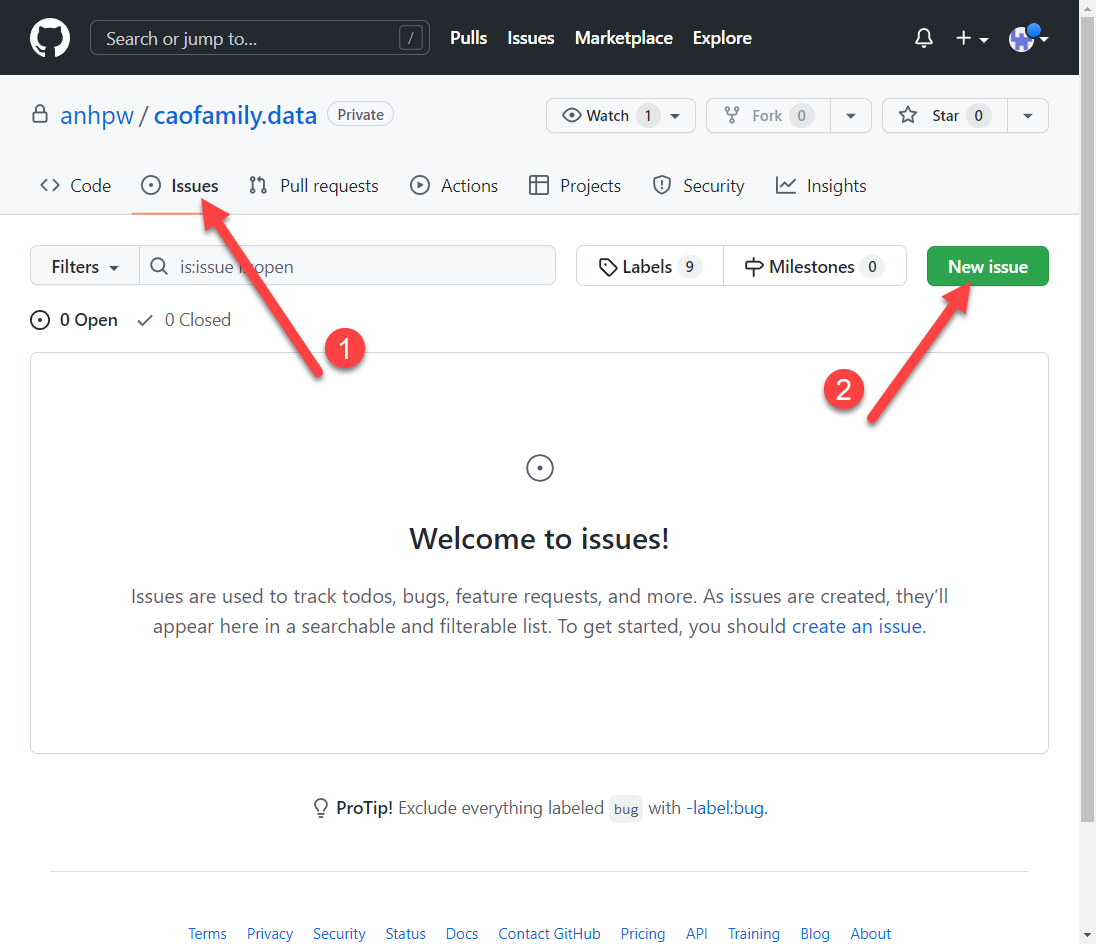Viewport: 1096px width, 944px height.
Task: Open the Actions tab
Action: [454, 186]
